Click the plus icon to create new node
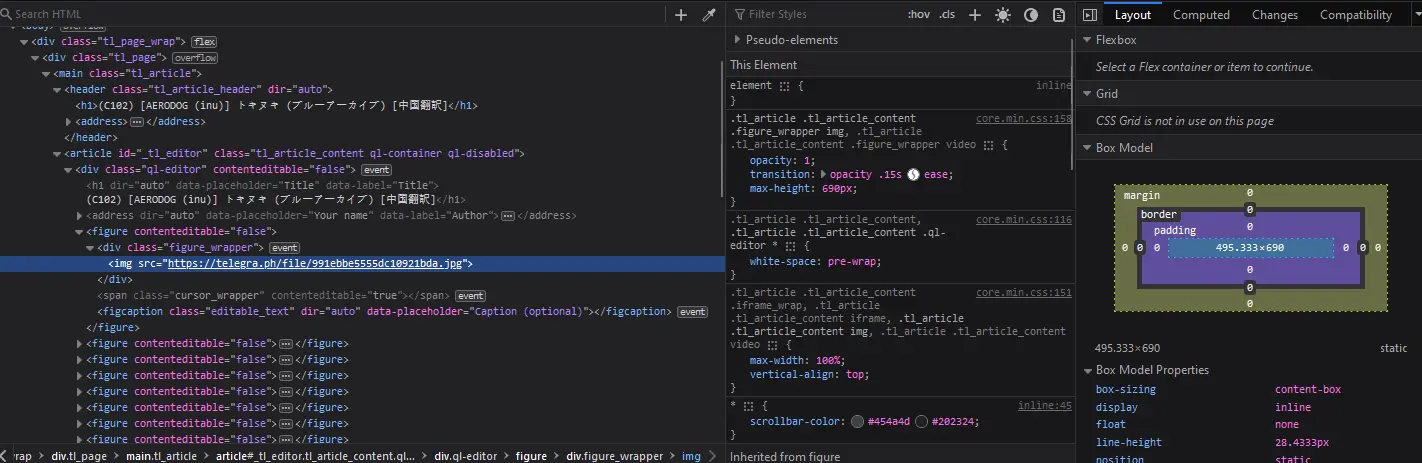 click(x=681, y=15)
